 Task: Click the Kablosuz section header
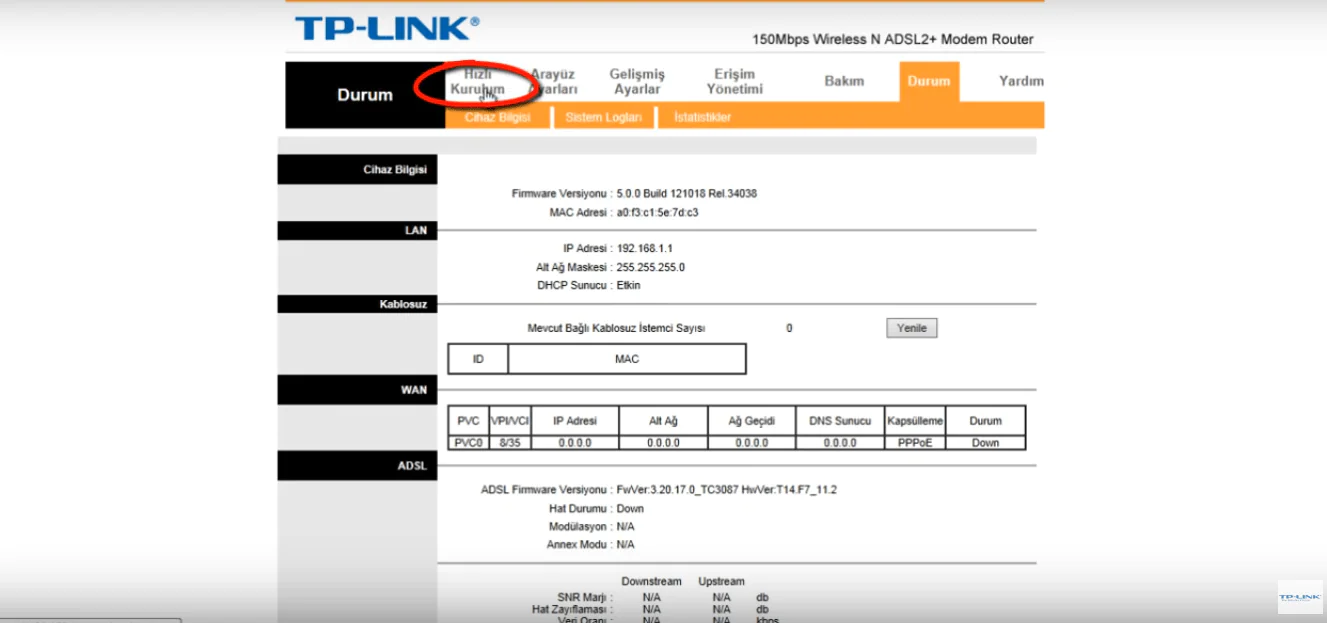coord(357,304)
